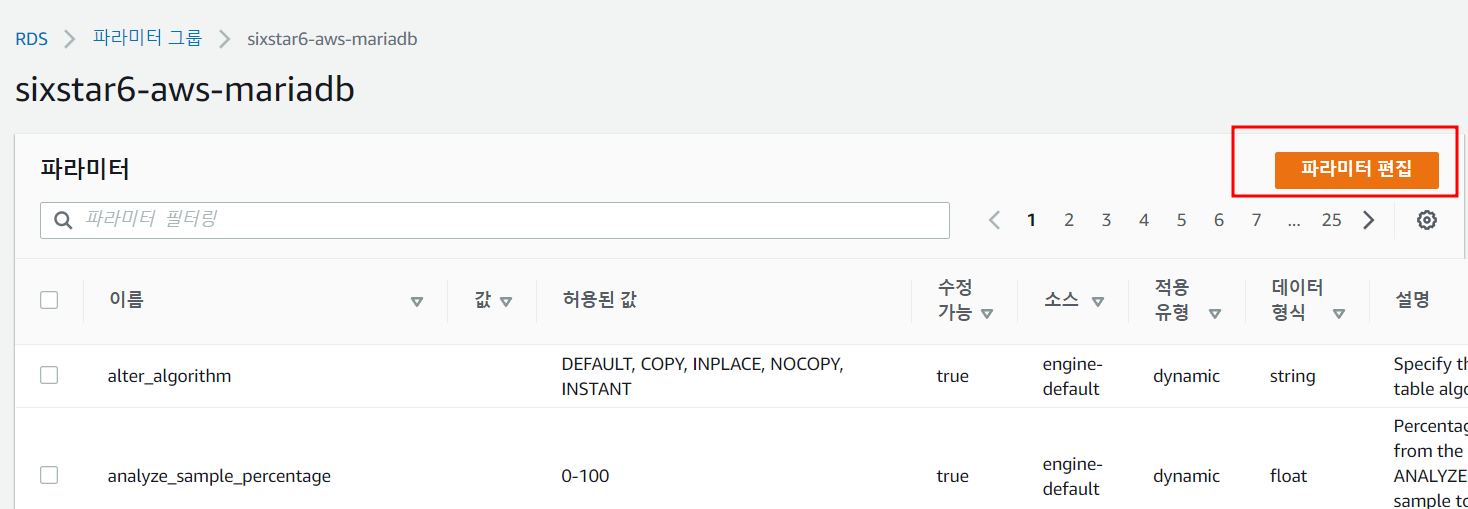Go to next page arrow
This screenshot has height=509, width=1468.
click(x=1369, y=221)
